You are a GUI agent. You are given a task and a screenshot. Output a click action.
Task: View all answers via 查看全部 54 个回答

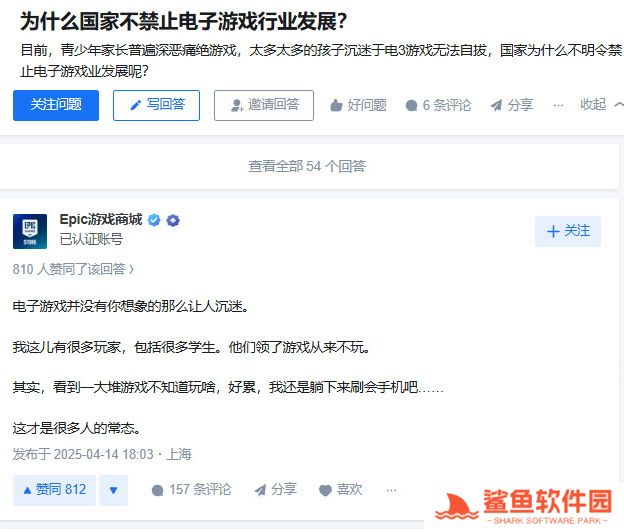[x=307, y=166]
